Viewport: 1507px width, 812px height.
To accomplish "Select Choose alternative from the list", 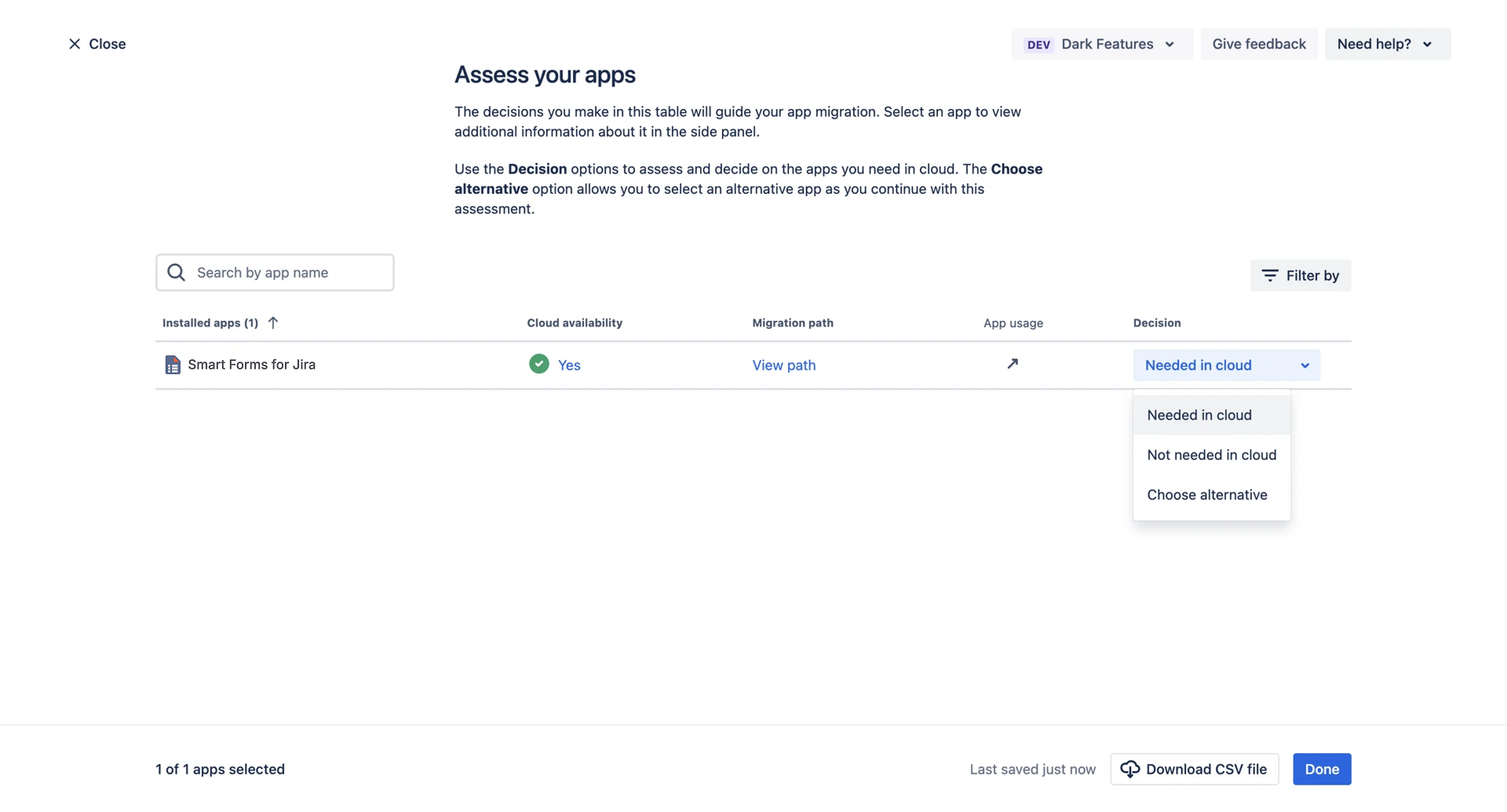I will pyautogui.click(x=1206, y=495).
